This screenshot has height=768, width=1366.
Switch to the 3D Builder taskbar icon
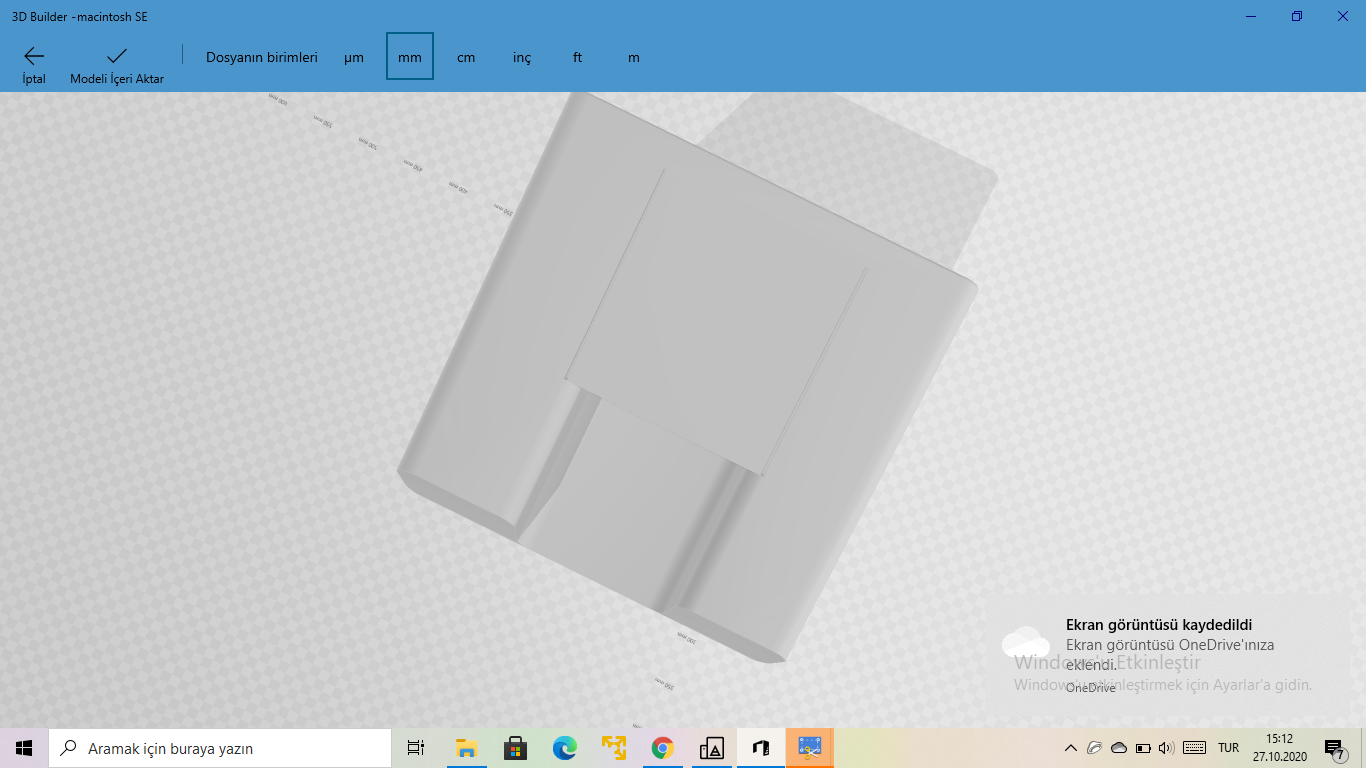coord(760,748)
